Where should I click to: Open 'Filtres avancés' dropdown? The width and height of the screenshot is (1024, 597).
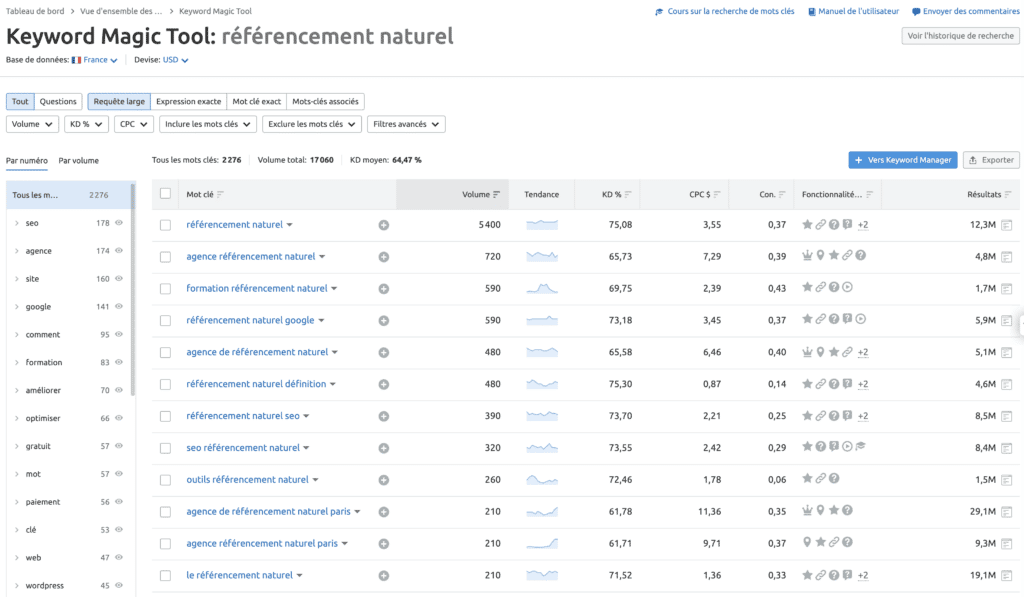[406, 124]
